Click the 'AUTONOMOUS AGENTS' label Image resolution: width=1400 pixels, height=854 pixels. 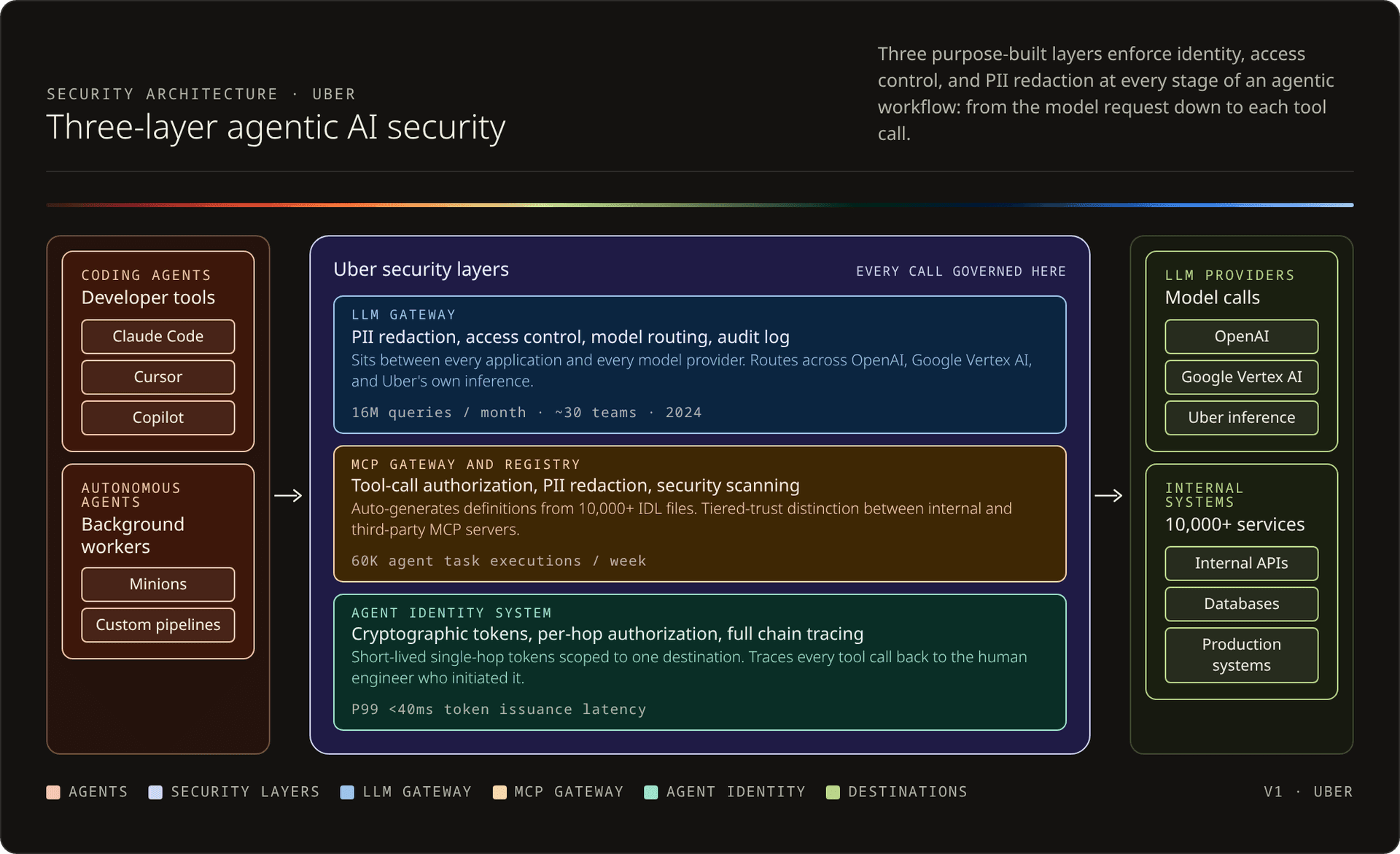pos(131,495)
